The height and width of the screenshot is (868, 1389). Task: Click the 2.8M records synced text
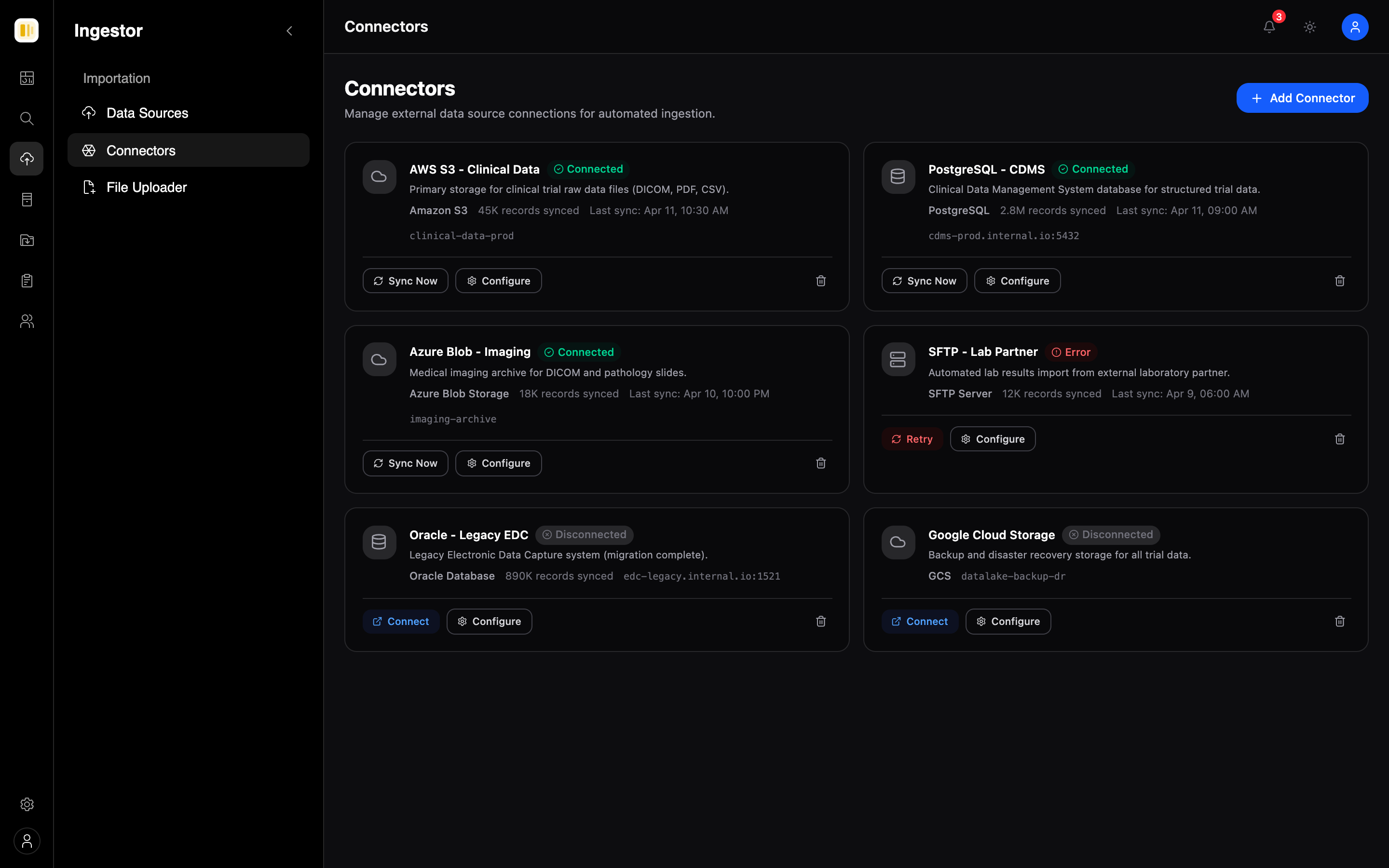pyautogui.click(x=1052, y=211)
